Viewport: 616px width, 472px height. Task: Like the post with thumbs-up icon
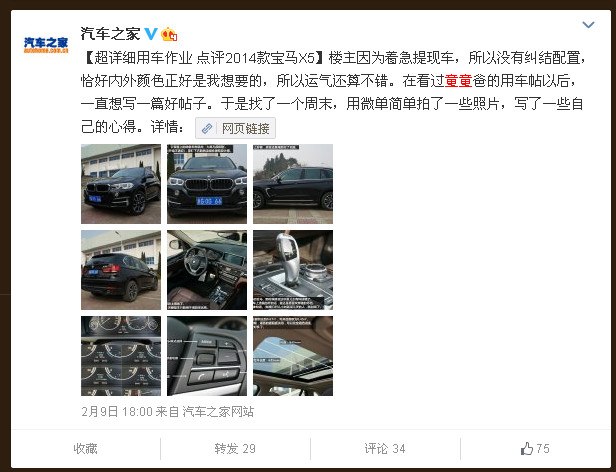tap(535, 448)
